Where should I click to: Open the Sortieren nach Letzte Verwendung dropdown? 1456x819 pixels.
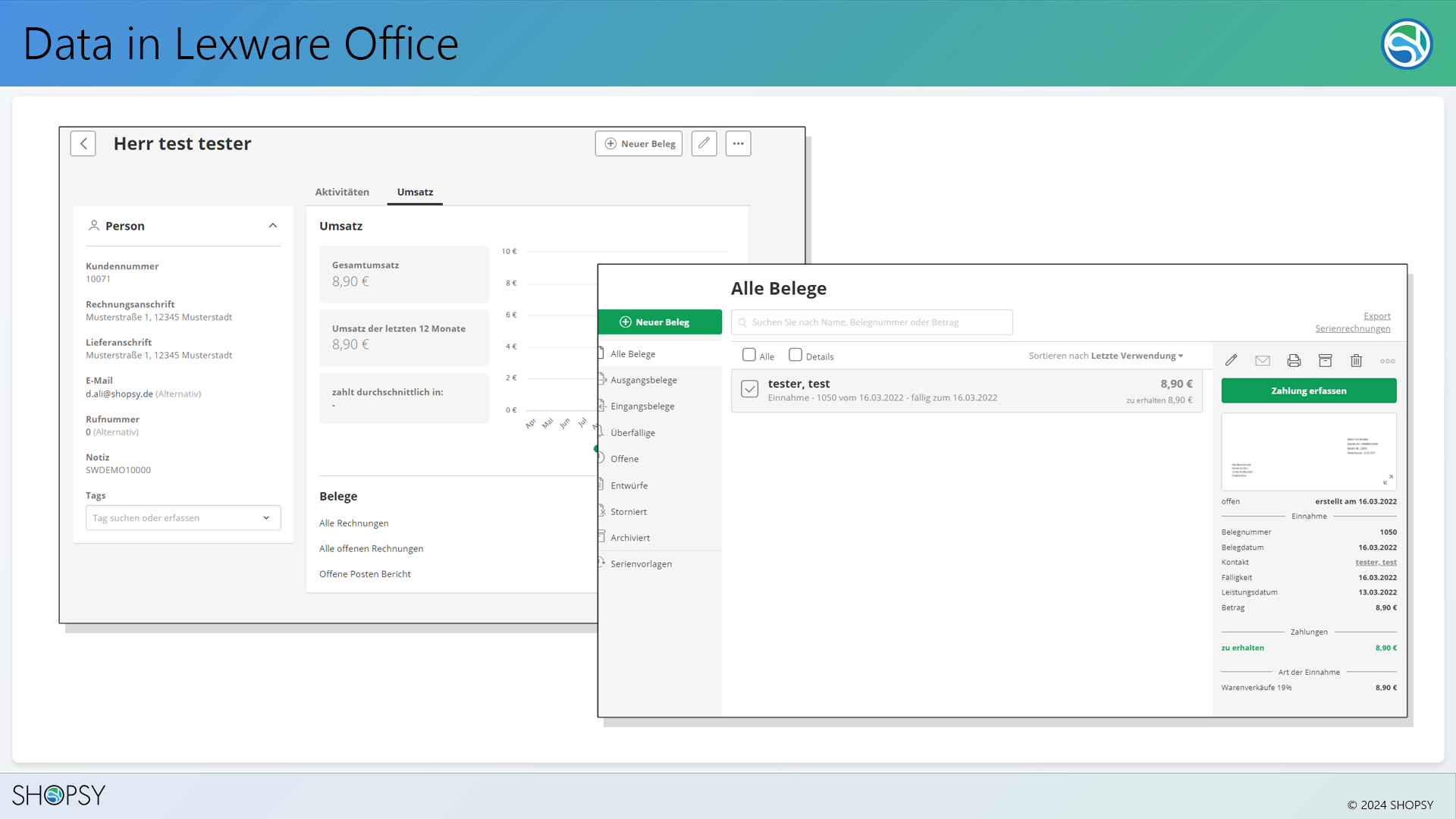pyautogui.click(x=1106, y=356)
